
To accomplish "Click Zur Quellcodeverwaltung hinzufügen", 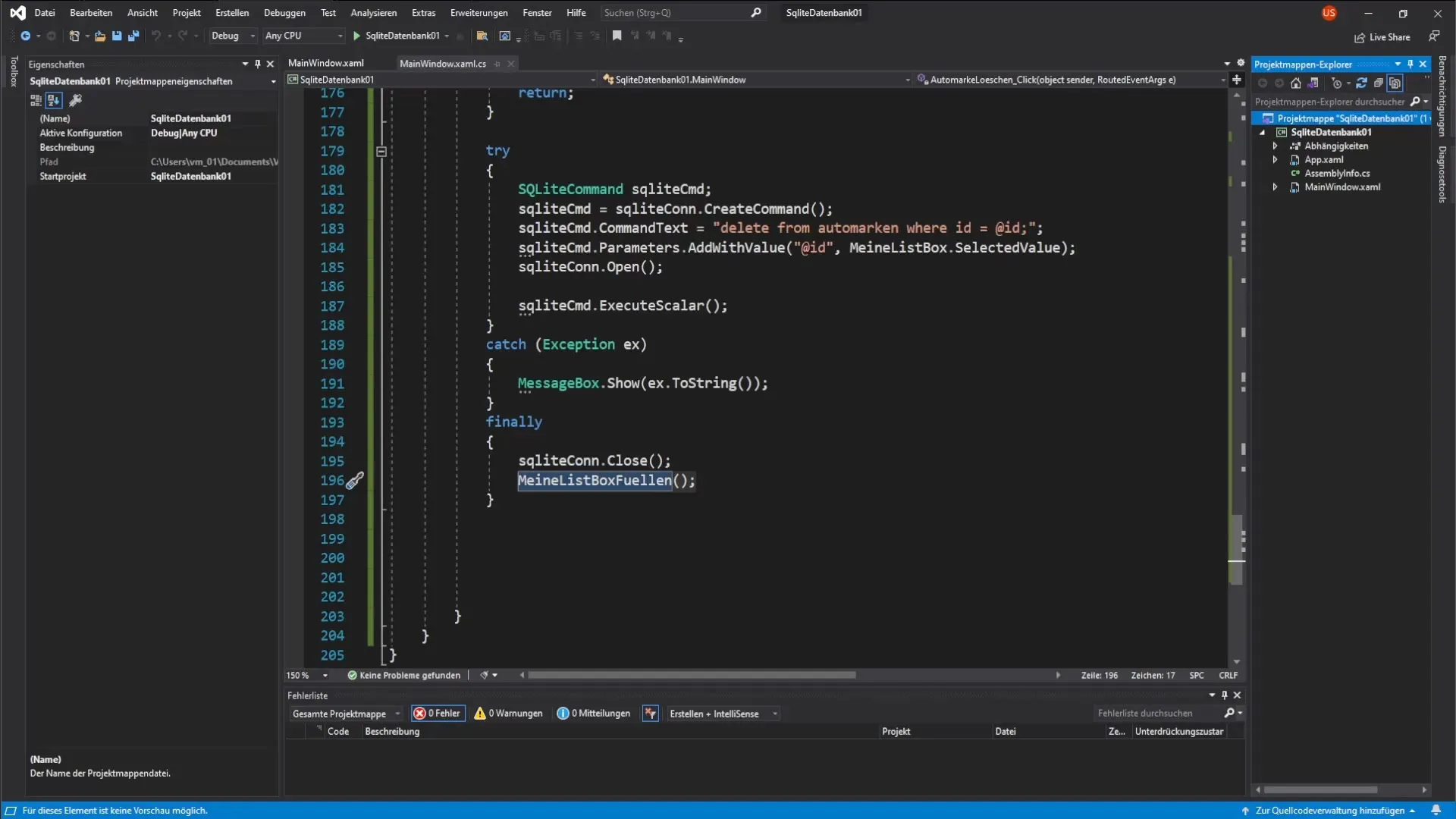I will click(1329, 811).
